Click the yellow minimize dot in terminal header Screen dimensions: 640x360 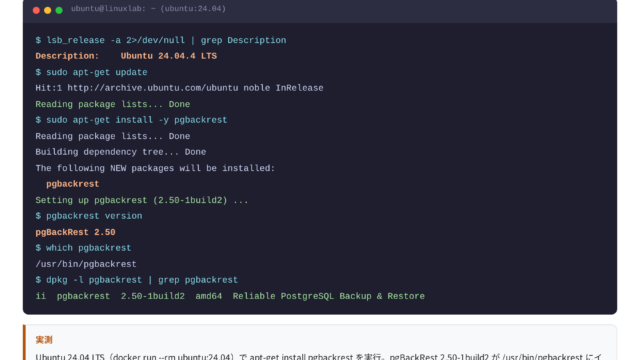(48, 10)
